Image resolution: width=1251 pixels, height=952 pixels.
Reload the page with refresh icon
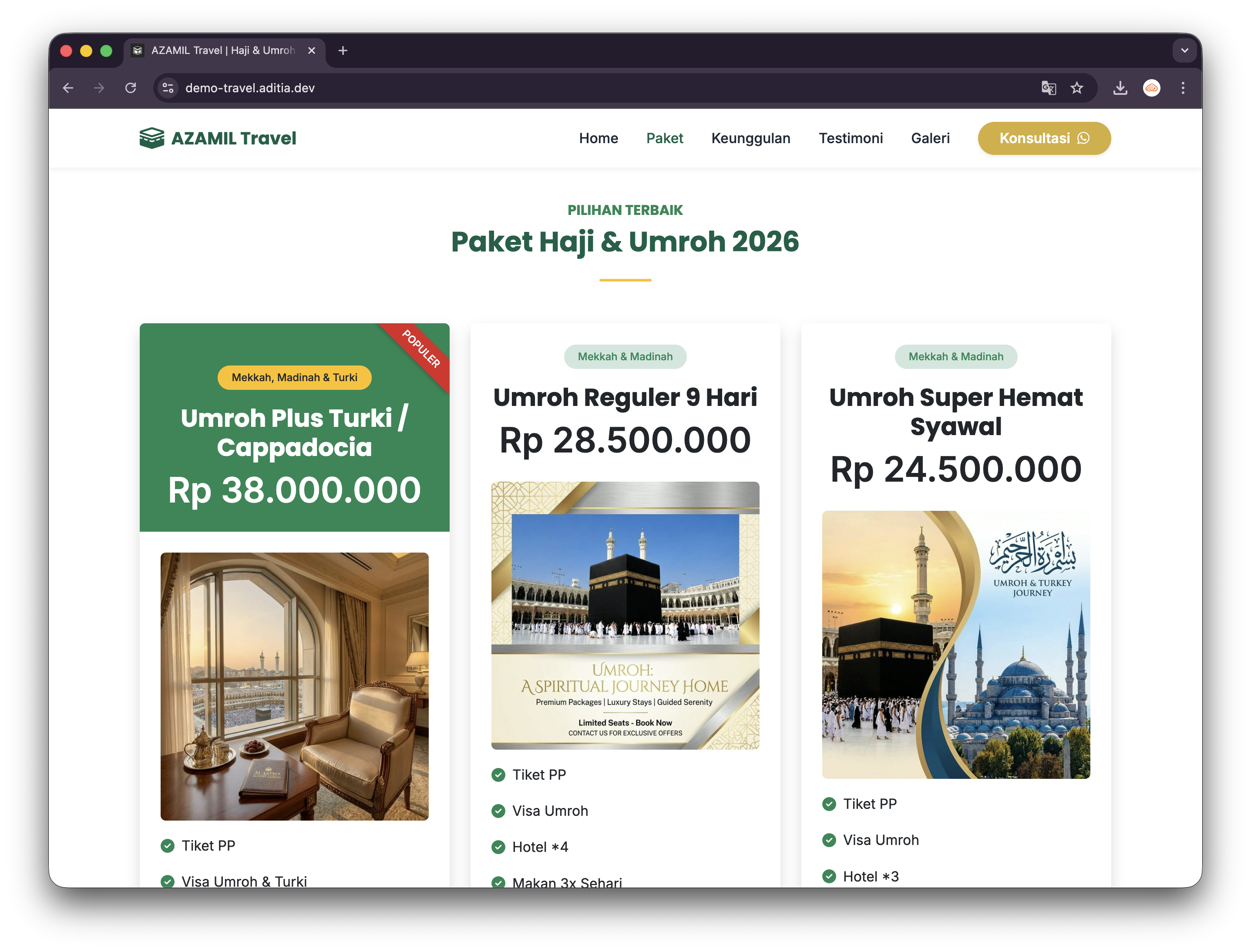(131, 88)
